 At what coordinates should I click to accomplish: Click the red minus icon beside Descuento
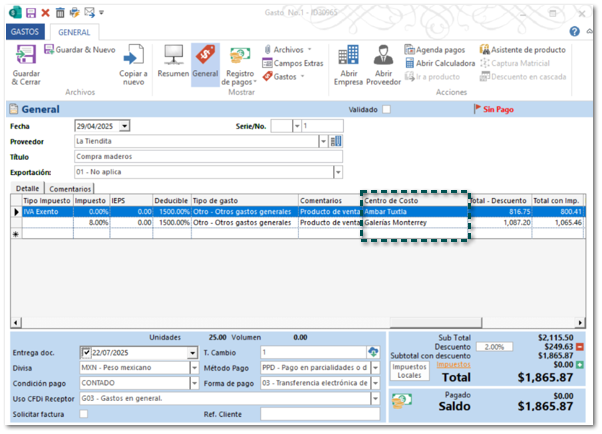(x=581, y=346)
